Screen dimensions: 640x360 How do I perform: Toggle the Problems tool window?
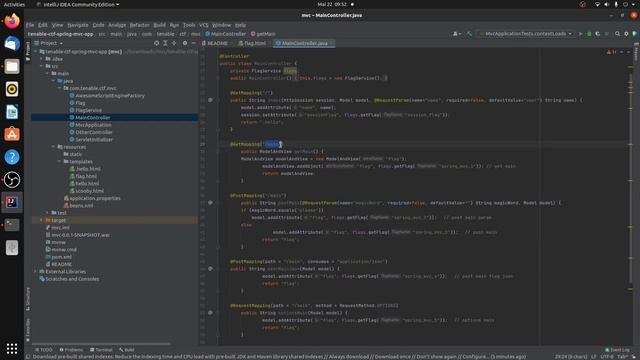[71, 350]
